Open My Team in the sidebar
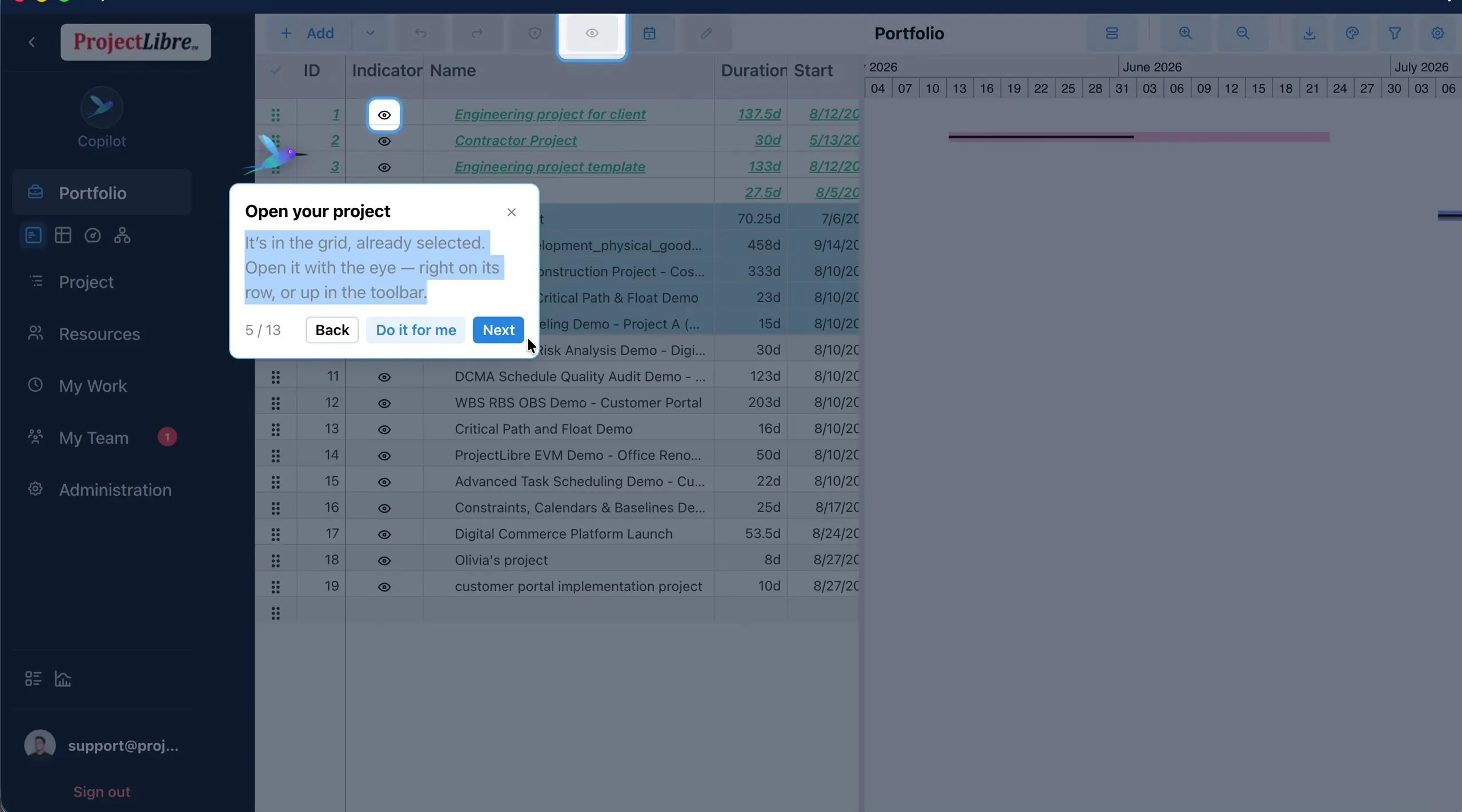 [102, 437]
